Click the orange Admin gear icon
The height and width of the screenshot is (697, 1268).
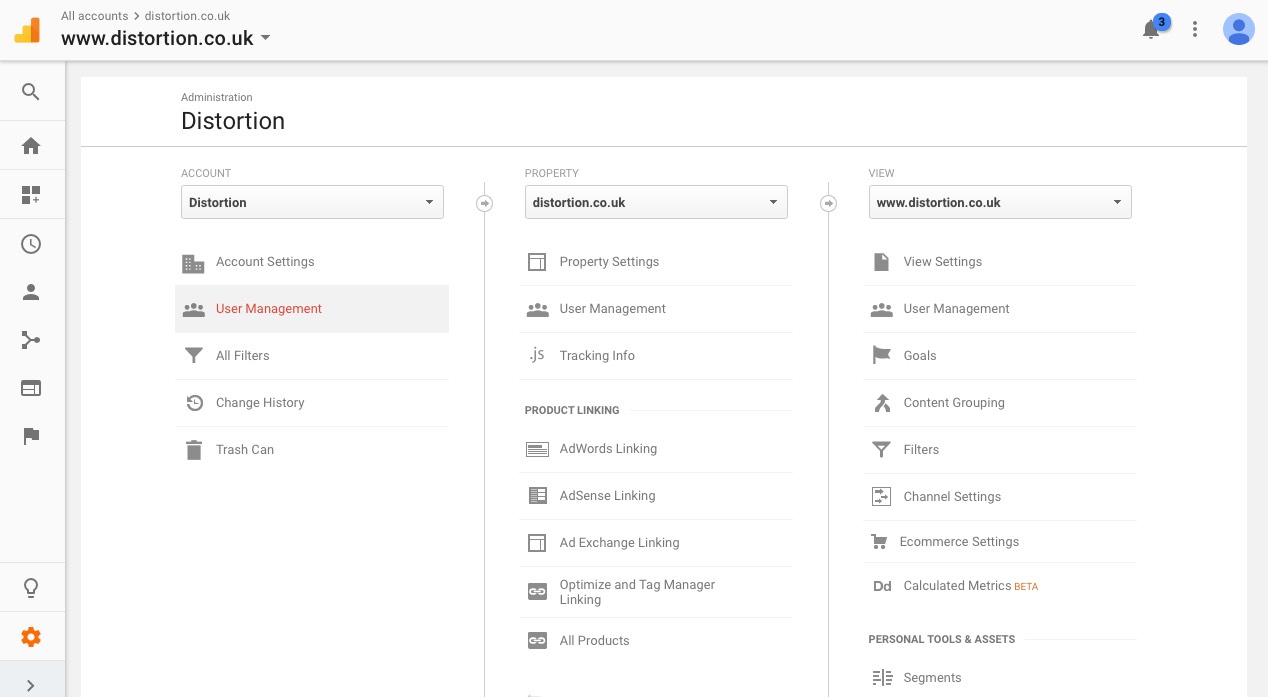click(31, 637)
